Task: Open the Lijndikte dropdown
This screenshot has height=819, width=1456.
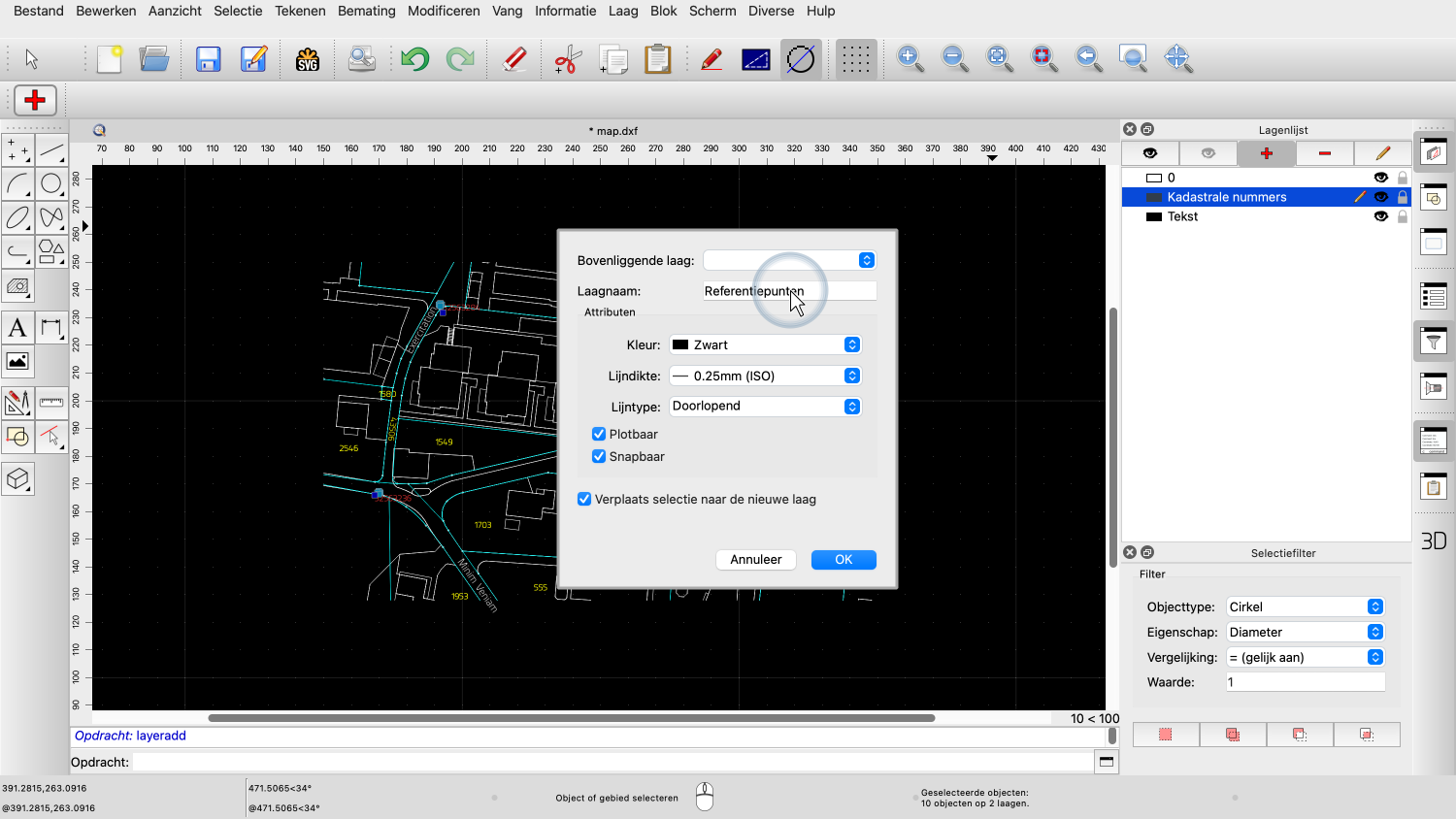Action: [765, 377]
